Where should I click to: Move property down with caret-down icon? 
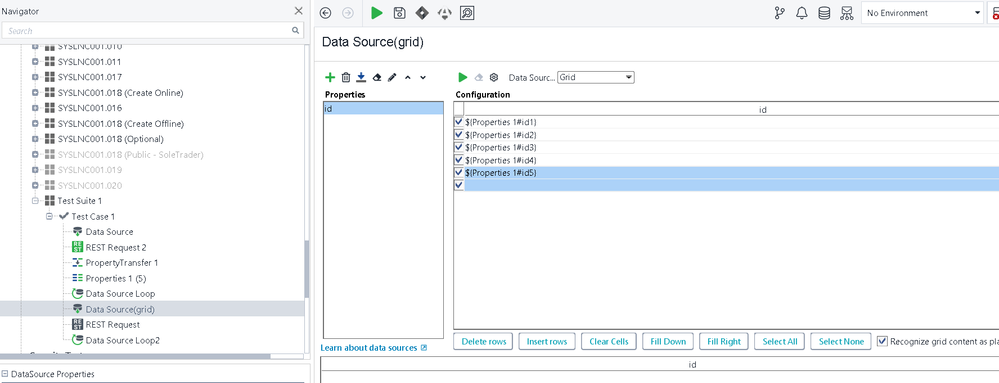click(x=423, y=77)
